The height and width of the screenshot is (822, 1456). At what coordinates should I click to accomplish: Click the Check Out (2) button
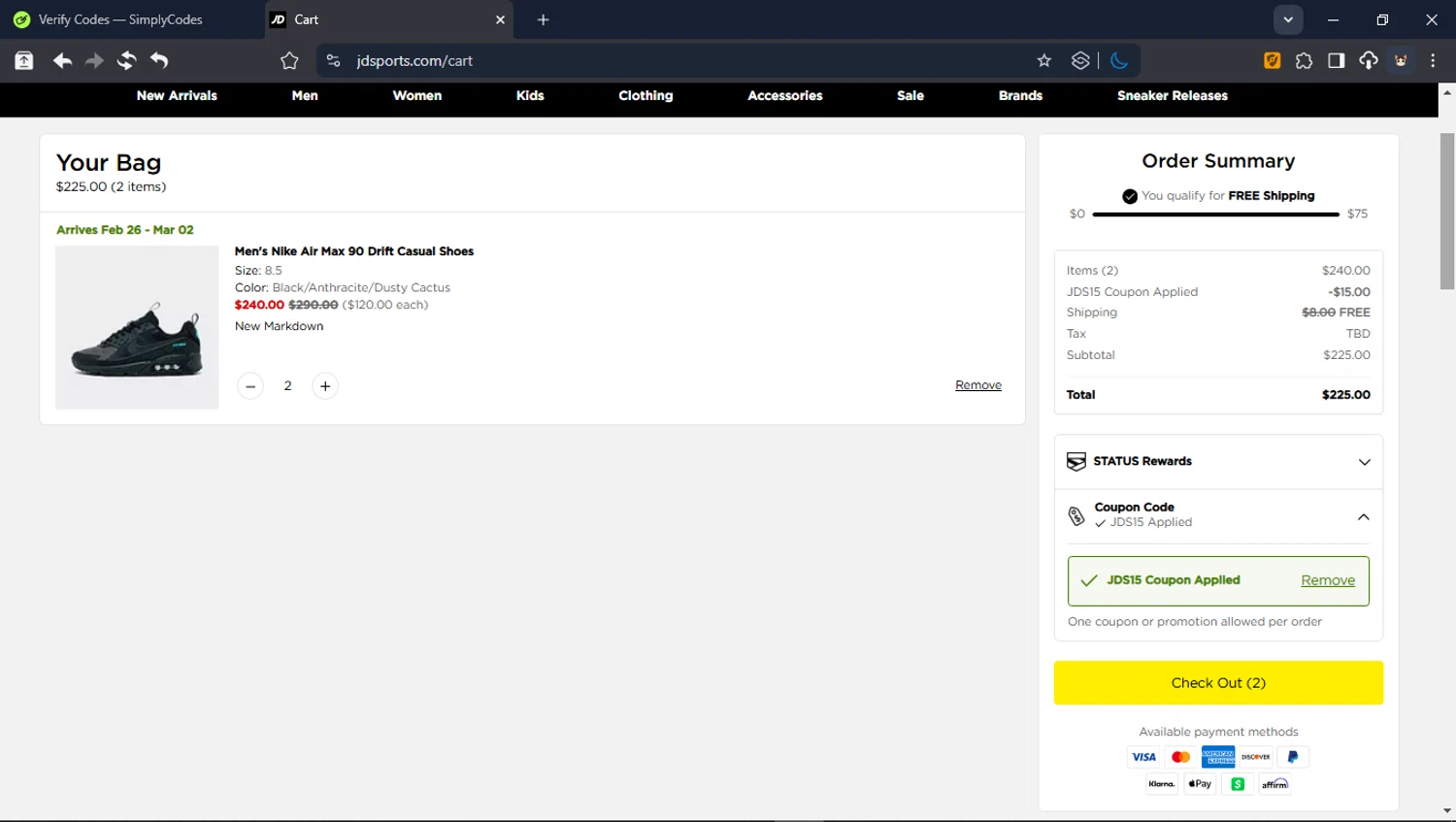coord(1218,683)
